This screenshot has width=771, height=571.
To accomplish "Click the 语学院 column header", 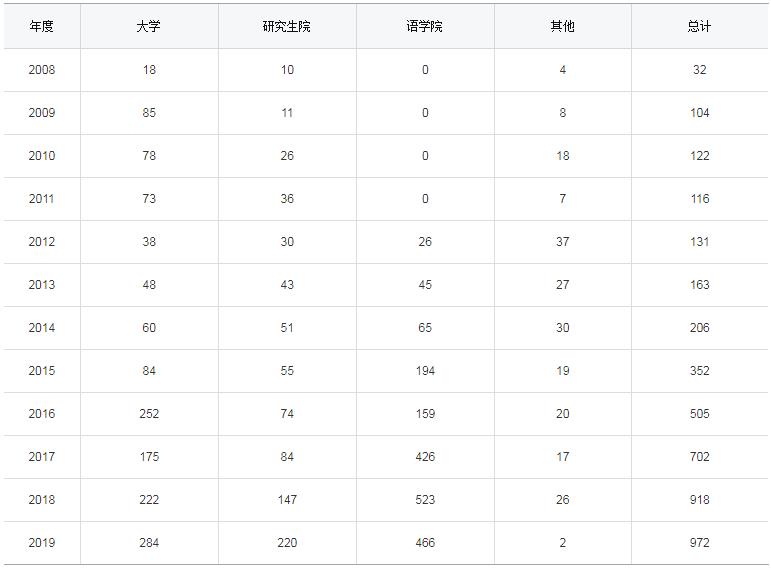I will pyautogui.click(x=424, y=26).
